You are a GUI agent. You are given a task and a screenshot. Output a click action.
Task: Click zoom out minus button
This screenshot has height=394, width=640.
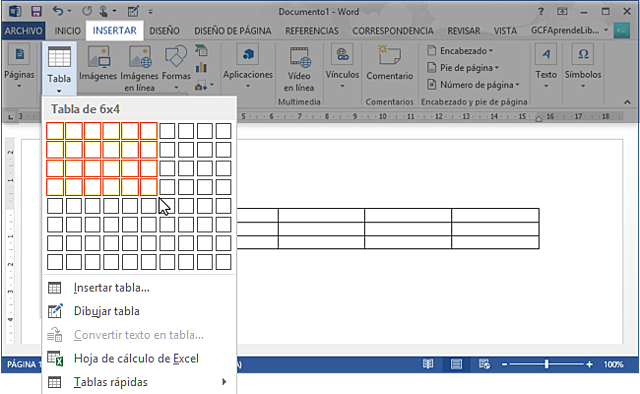pos(504,364)
